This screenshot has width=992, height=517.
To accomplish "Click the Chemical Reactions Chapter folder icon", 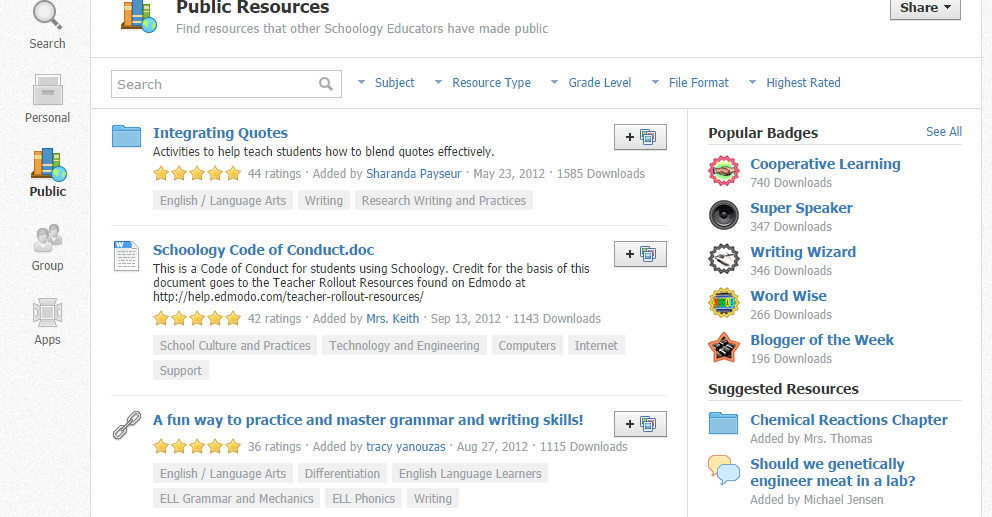I will tap(723, 423).
